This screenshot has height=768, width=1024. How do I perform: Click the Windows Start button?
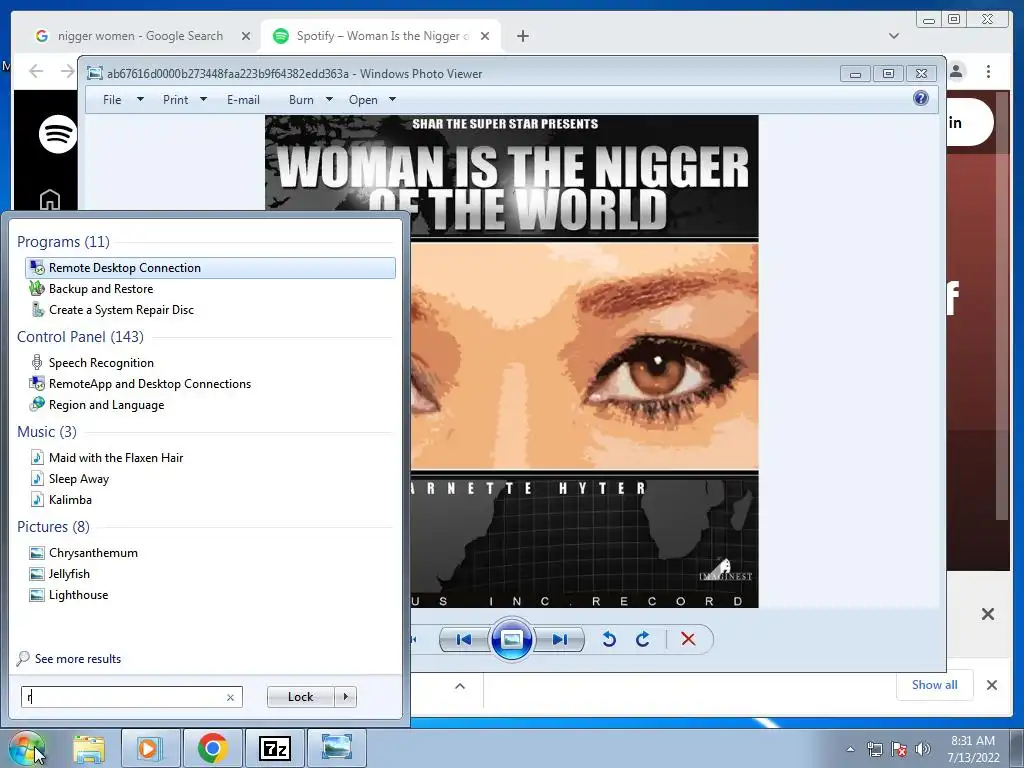pyautogui.click(x=26, y=748)
